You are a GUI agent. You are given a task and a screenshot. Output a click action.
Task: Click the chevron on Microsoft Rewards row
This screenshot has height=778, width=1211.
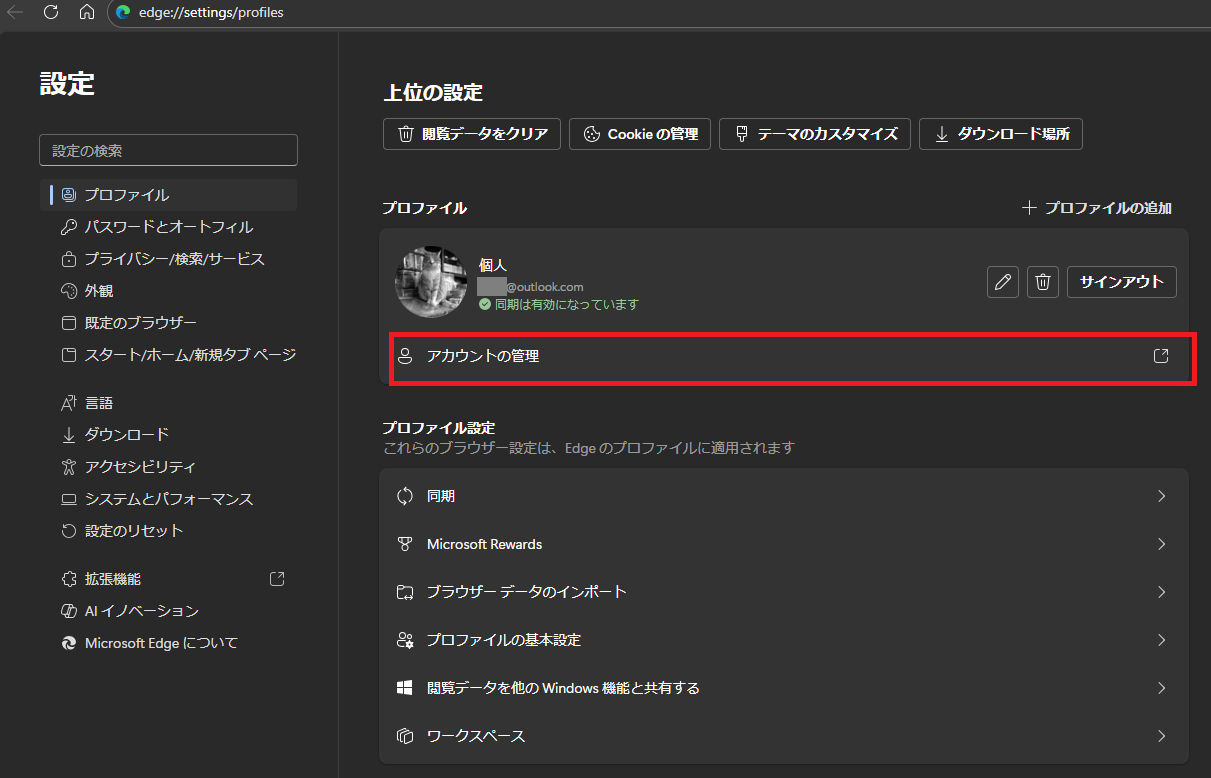1161,544
